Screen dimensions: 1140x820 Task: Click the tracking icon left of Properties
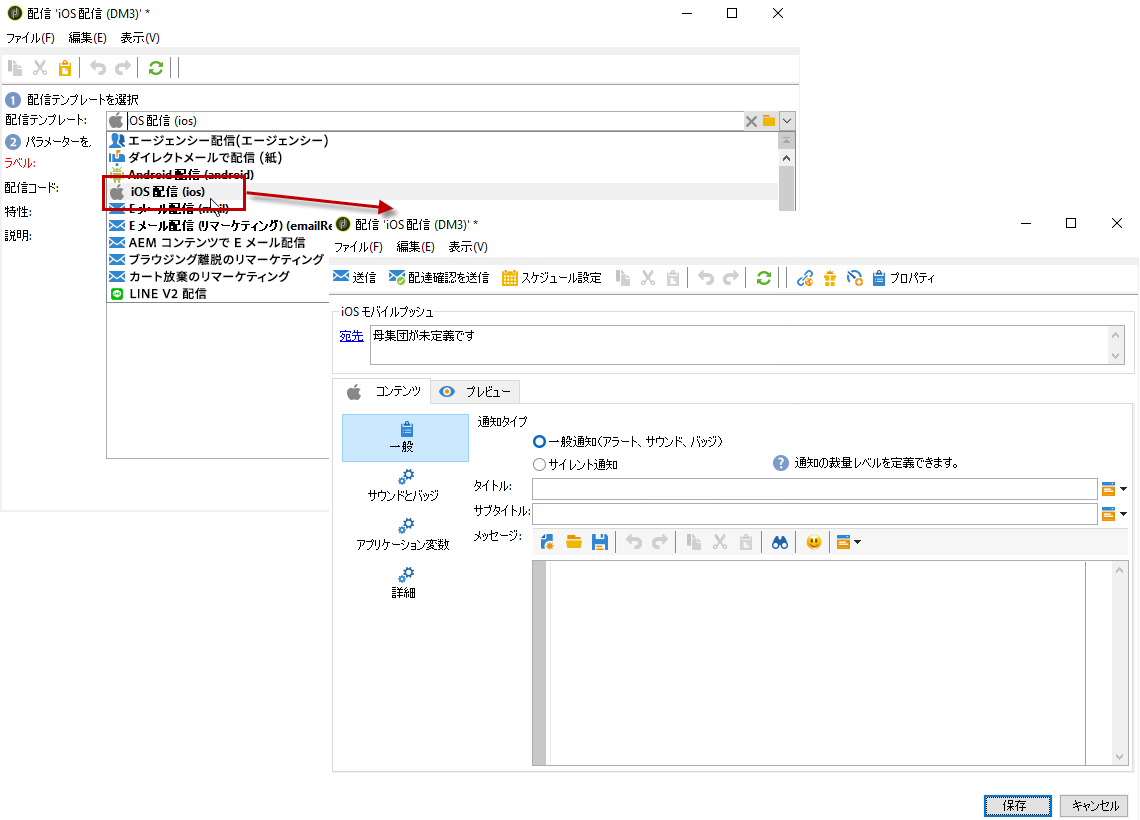(854, 278)
